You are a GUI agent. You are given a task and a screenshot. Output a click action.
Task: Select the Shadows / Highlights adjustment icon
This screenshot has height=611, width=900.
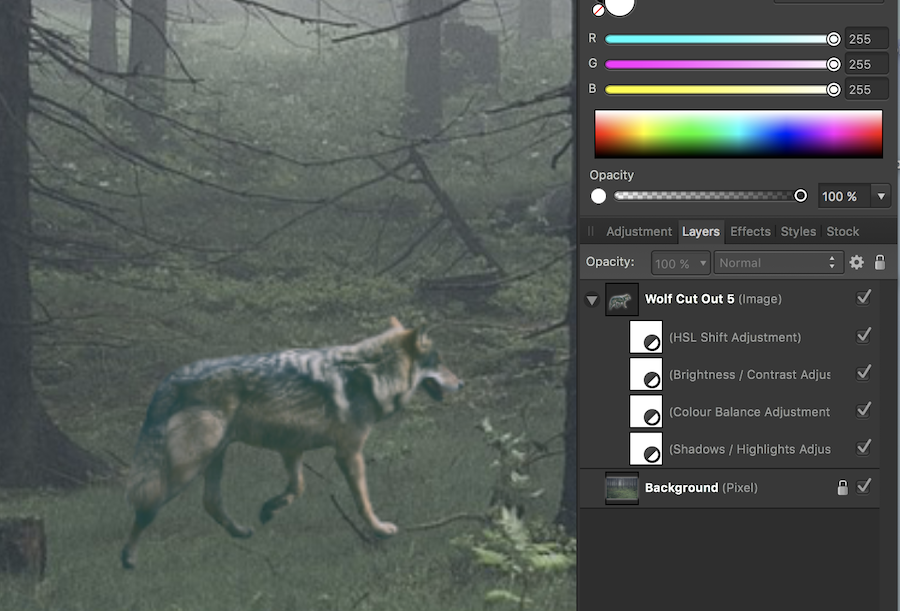tap(646, 448)
